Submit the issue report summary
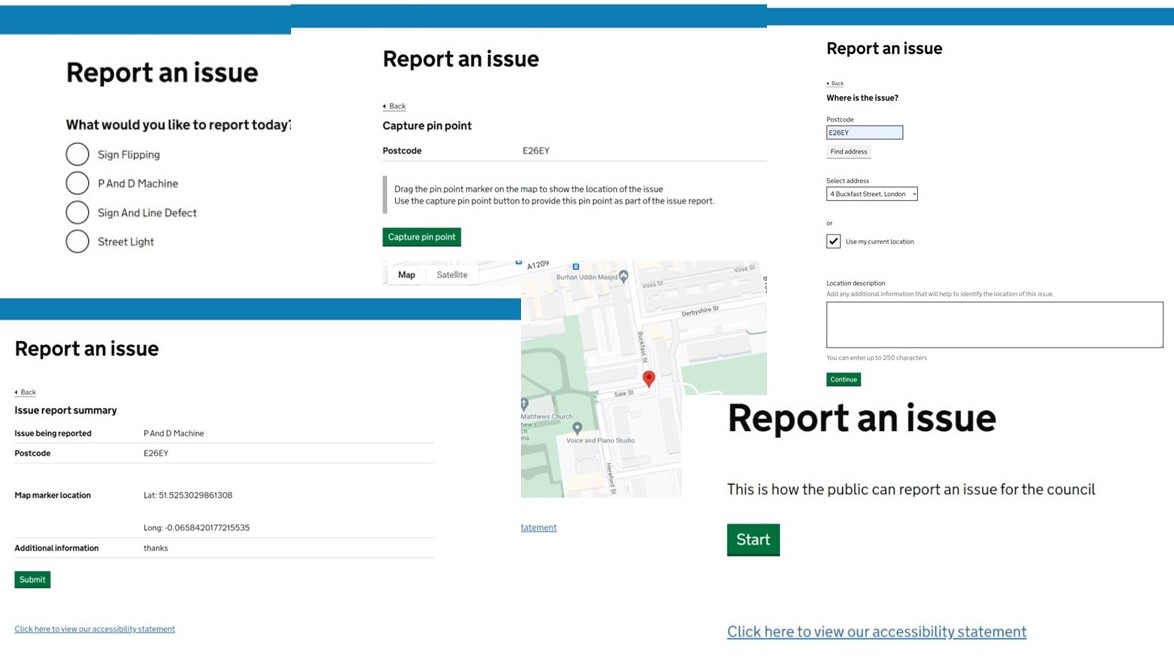Image resolution: width=1174 pixels, height=661 pixels. (32, 579)
